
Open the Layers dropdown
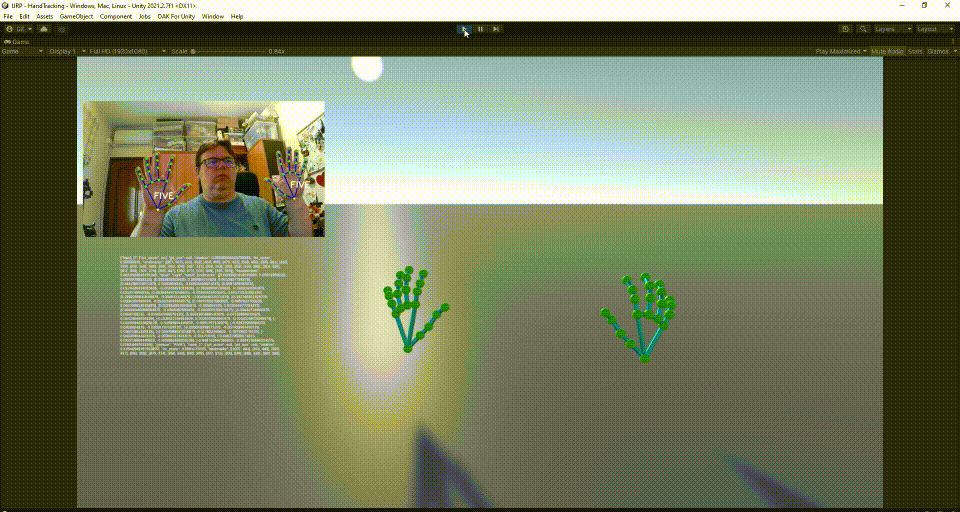pos(893,29)
